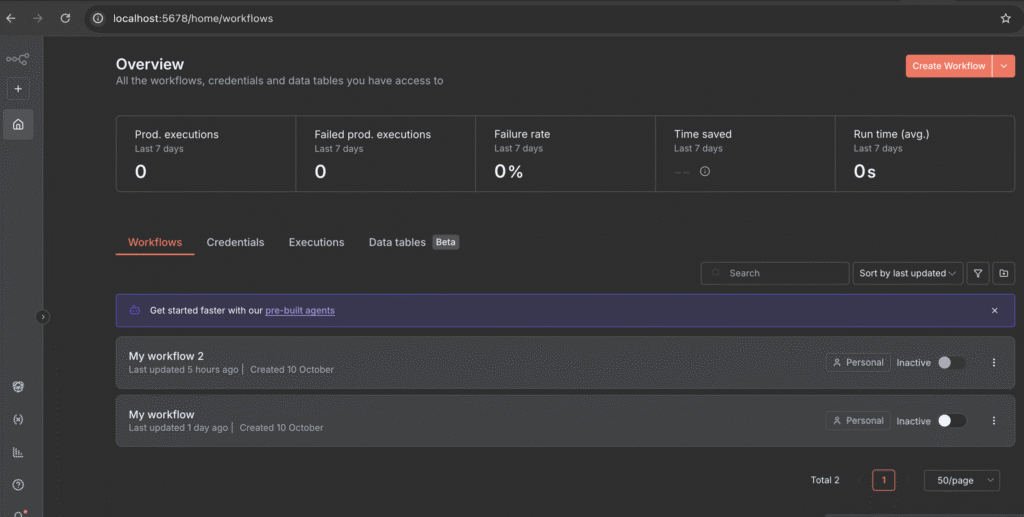The height and width of the screenshot is (517, 1024).
Task: Click the plus icon in the sidebar
Action: [x=18, y=89]
